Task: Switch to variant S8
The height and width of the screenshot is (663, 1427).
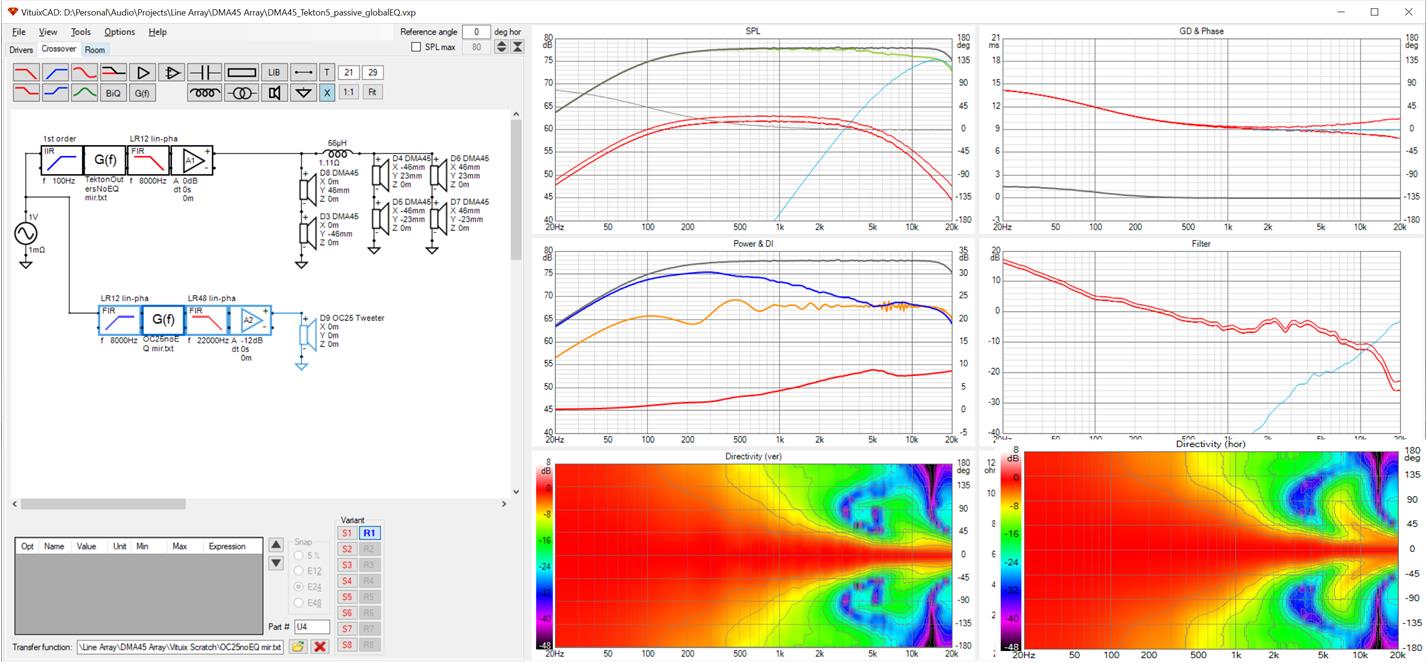Action: [347, 645]
